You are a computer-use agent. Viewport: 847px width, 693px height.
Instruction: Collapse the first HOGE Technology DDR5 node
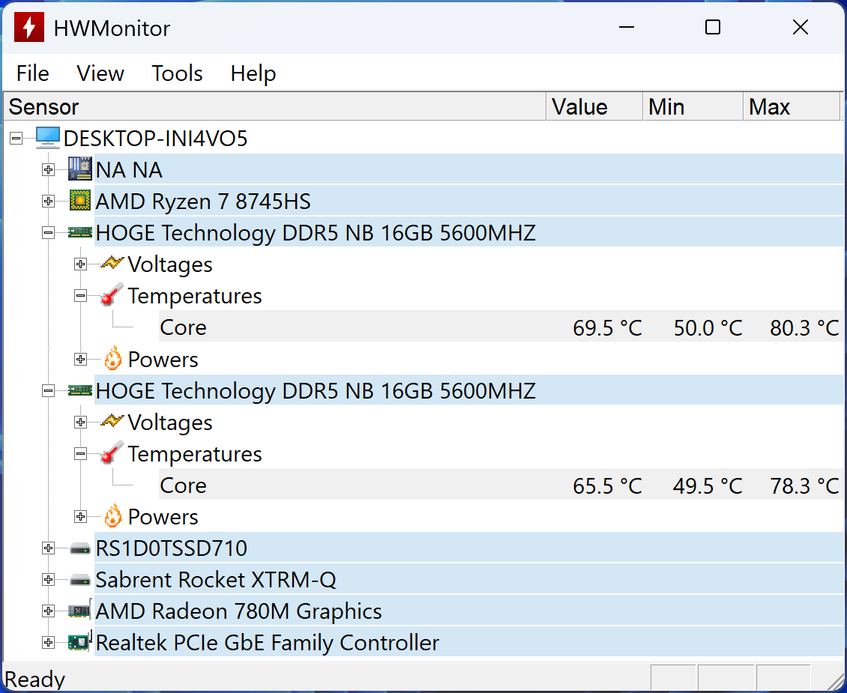48,233
